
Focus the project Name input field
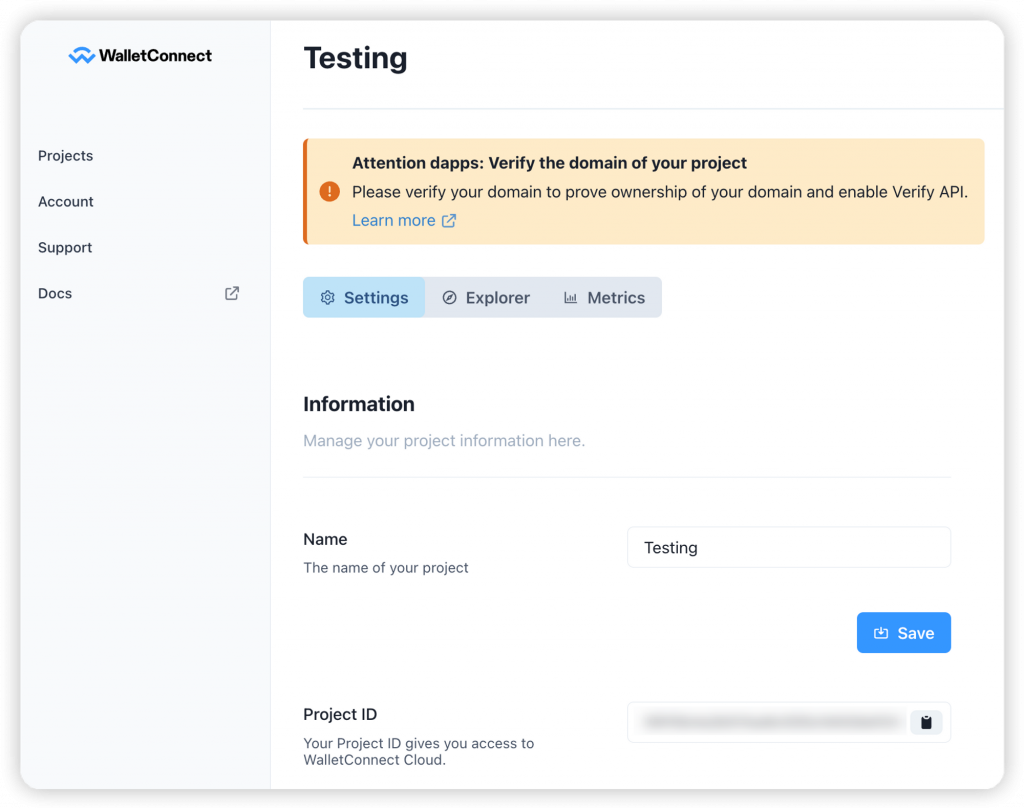click(788, 548)
